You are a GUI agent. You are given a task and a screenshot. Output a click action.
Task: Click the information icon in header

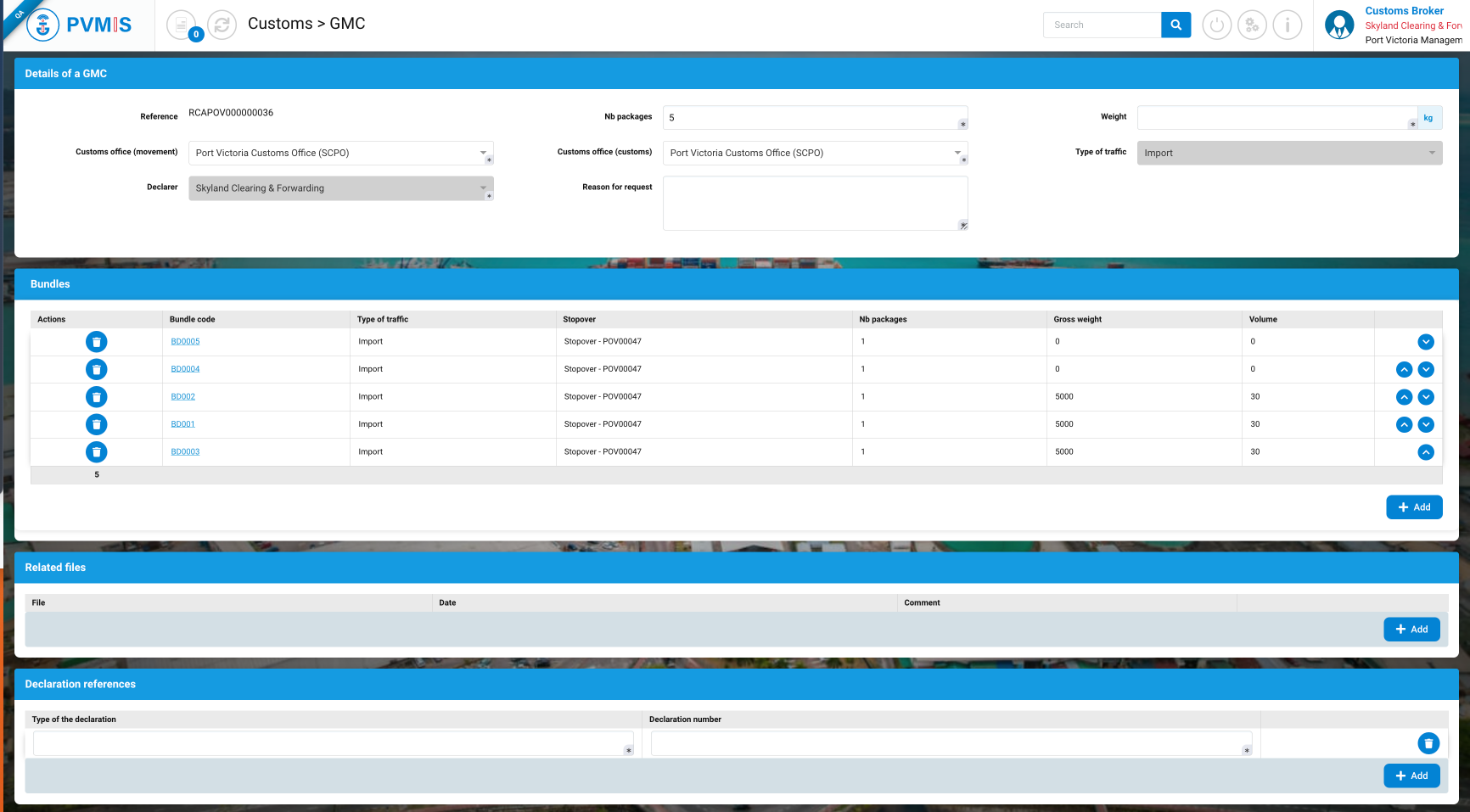[1288, 25]
